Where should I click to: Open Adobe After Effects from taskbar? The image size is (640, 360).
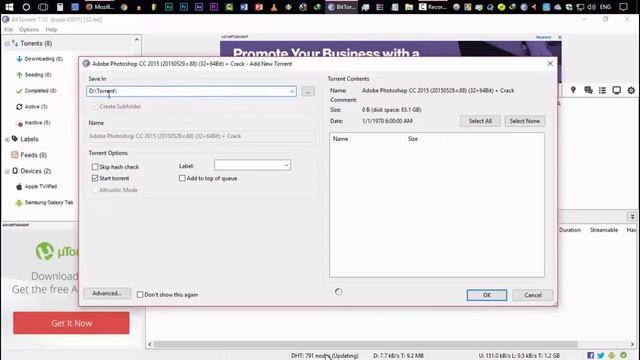pos(199,7)
